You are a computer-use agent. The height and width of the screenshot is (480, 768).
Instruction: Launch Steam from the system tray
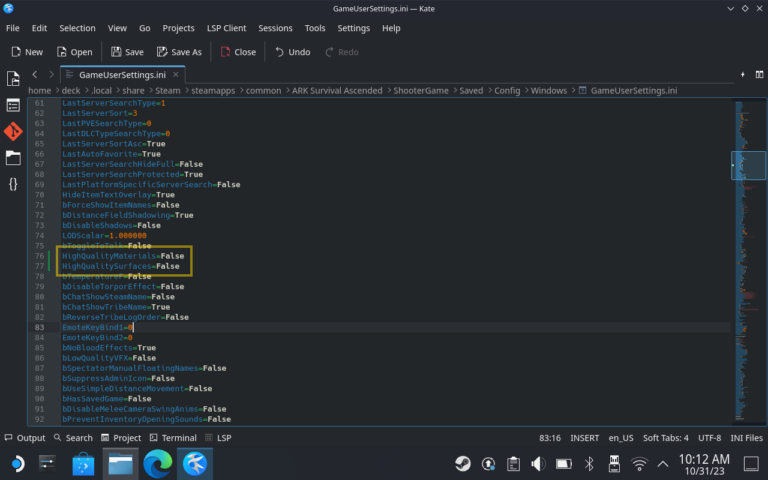[x=463, y=463]
